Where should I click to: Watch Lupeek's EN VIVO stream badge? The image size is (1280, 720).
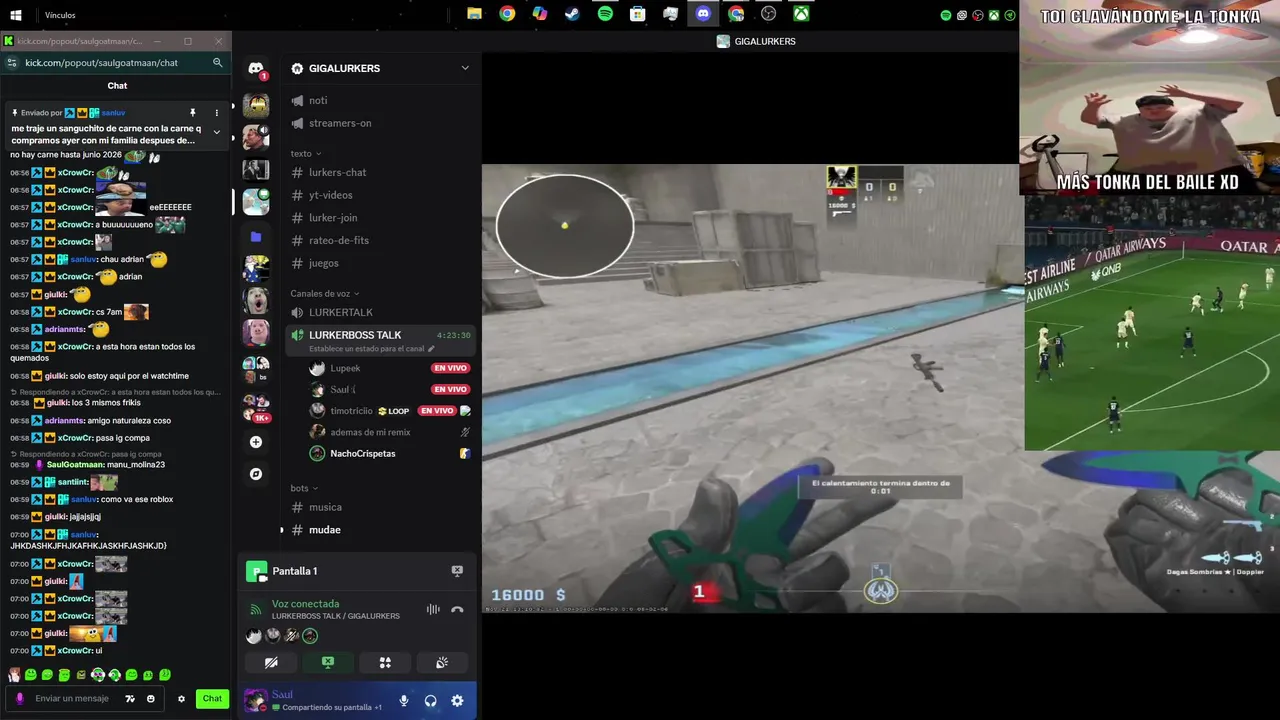click(450, 368)
